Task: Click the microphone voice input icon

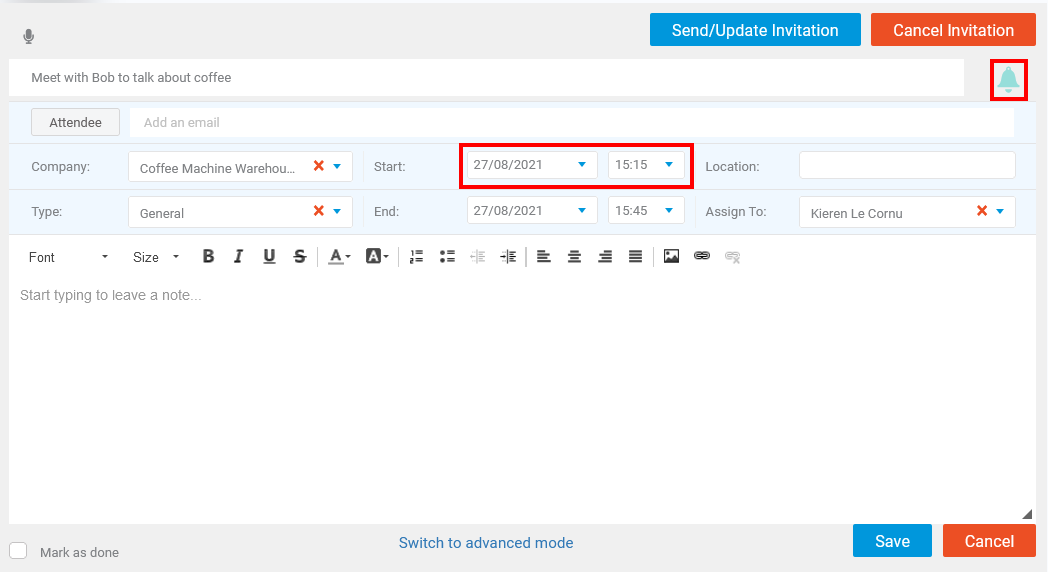Action: coord(28,36)
